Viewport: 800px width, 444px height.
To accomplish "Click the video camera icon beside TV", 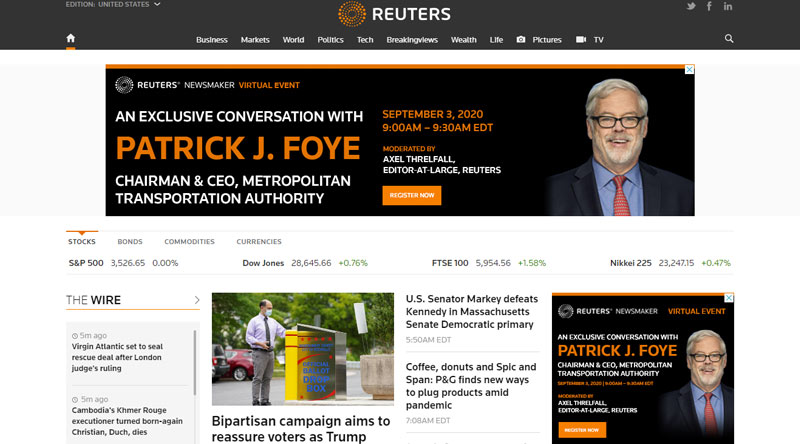I will (581, 39).
